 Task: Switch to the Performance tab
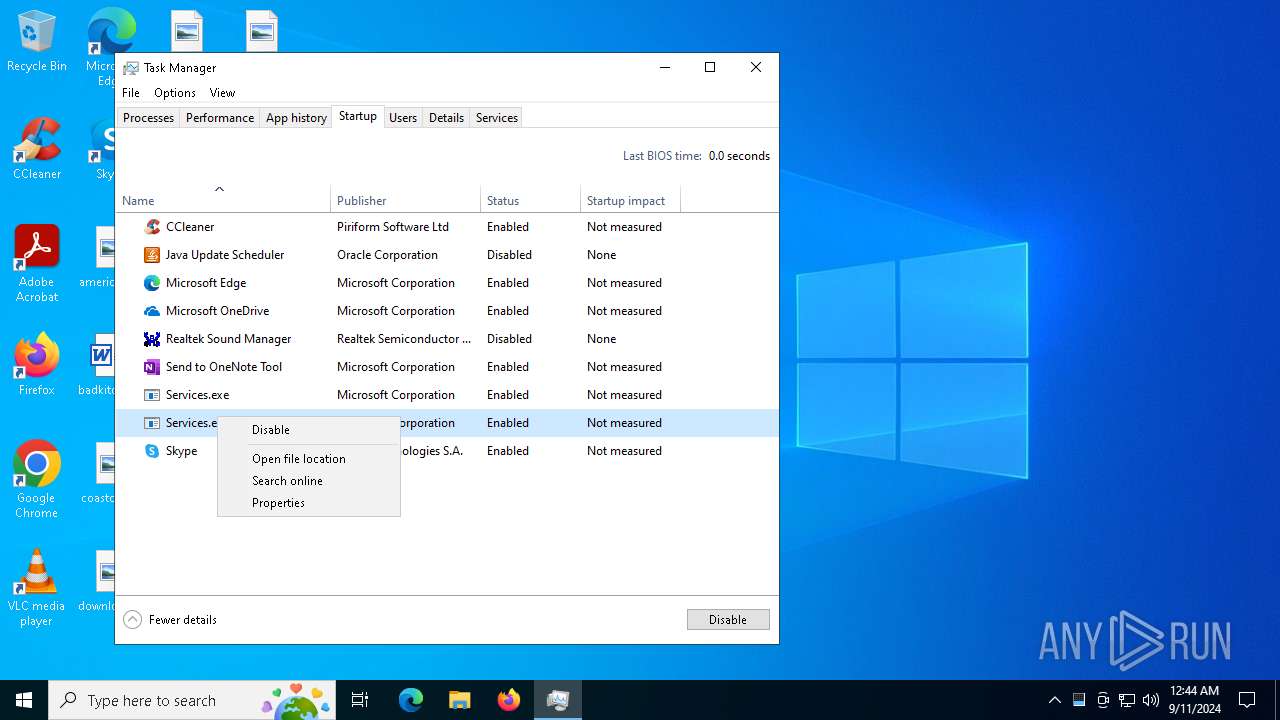pyautogui.click(x=220, y=118)
